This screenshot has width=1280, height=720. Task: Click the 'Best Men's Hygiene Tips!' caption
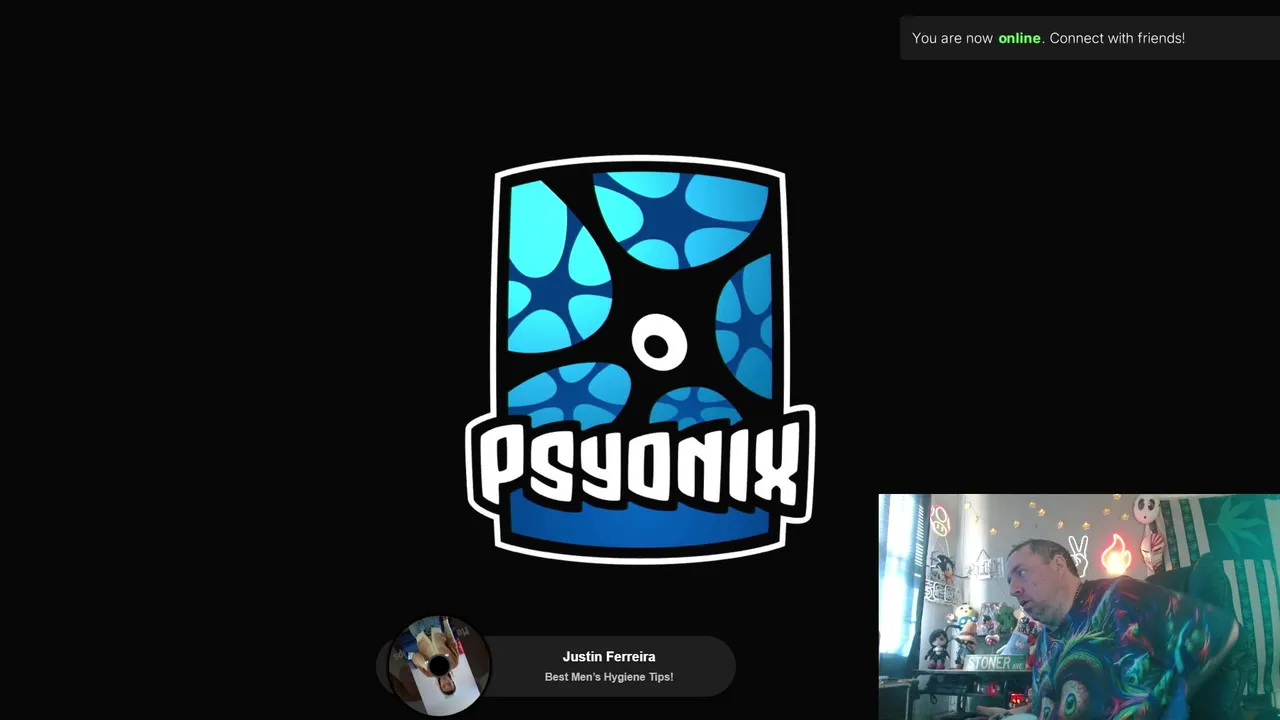609,677
